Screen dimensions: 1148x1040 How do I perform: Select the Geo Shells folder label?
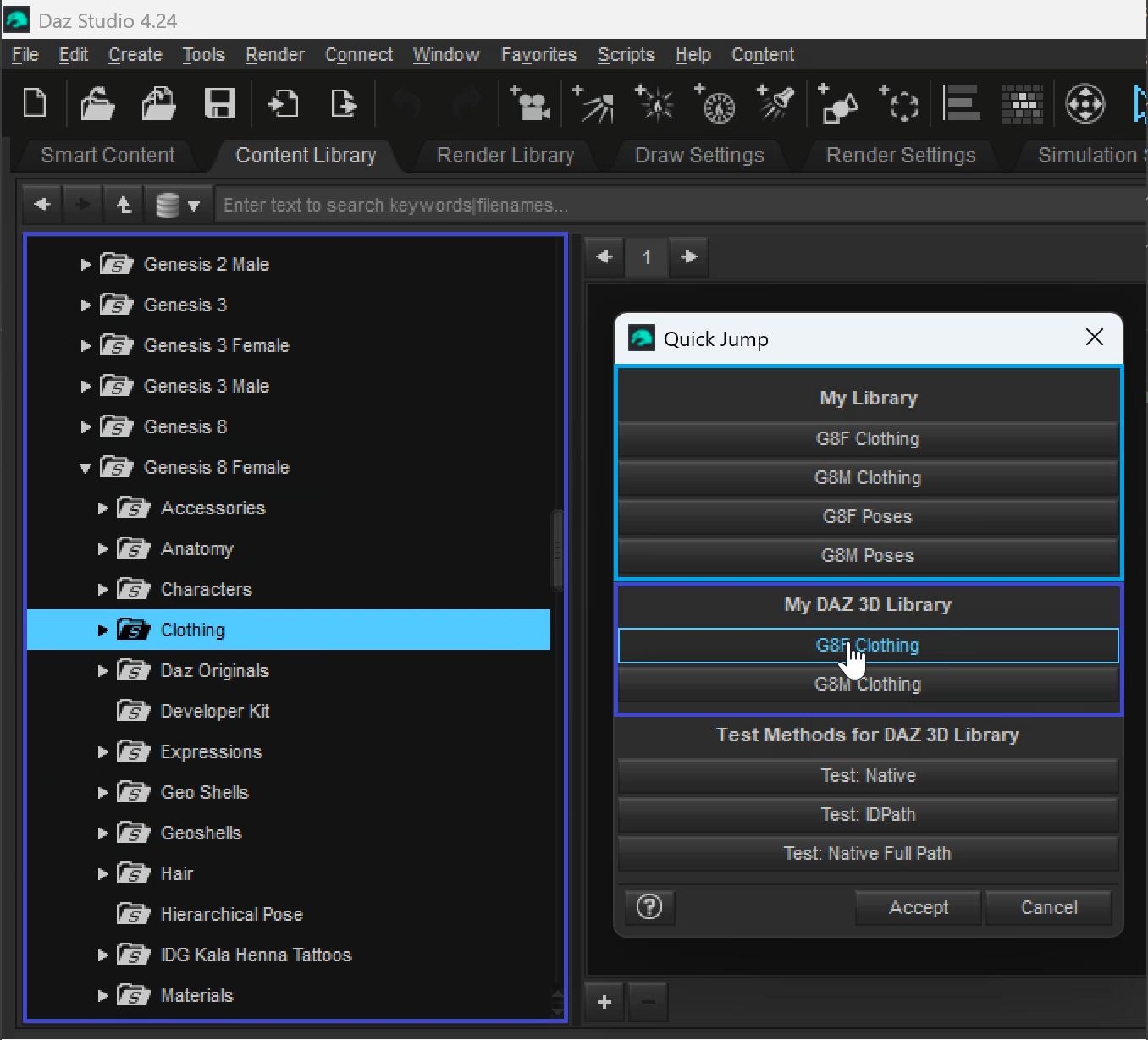(x=205, y=792)
